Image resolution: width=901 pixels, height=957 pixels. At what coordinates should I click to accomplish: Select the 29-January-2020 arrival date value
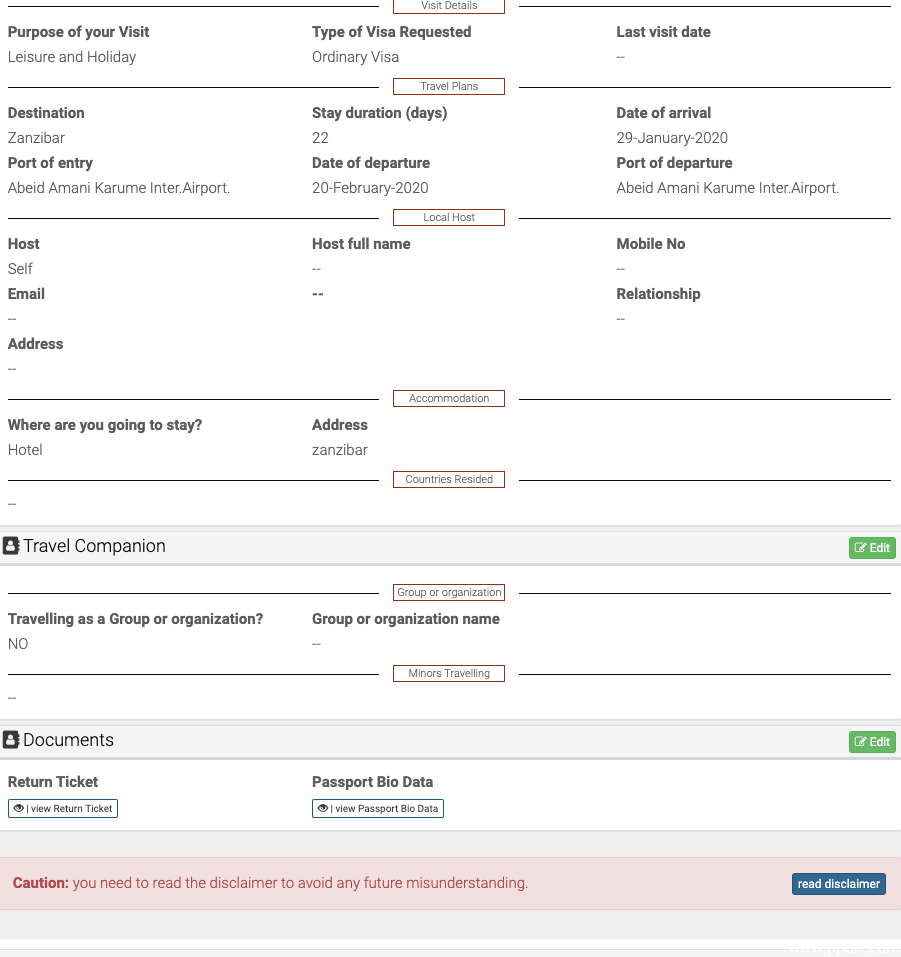tap(672, 138)
